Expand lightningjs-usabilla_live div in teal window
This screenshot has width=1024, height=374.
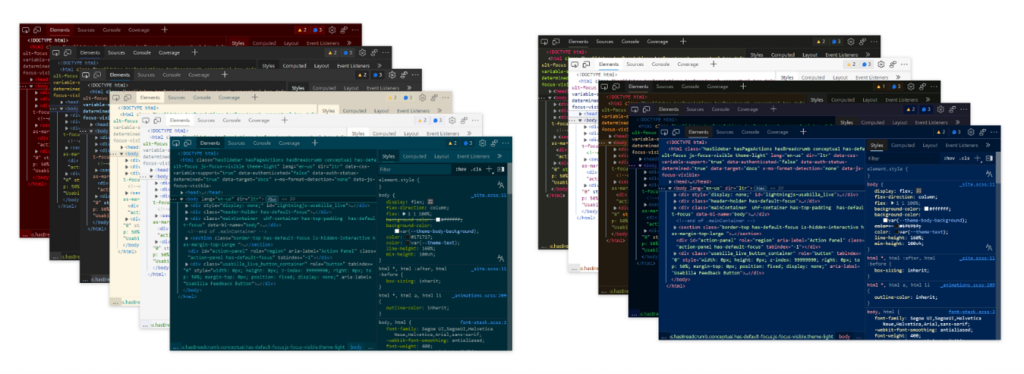pos(187,206)
